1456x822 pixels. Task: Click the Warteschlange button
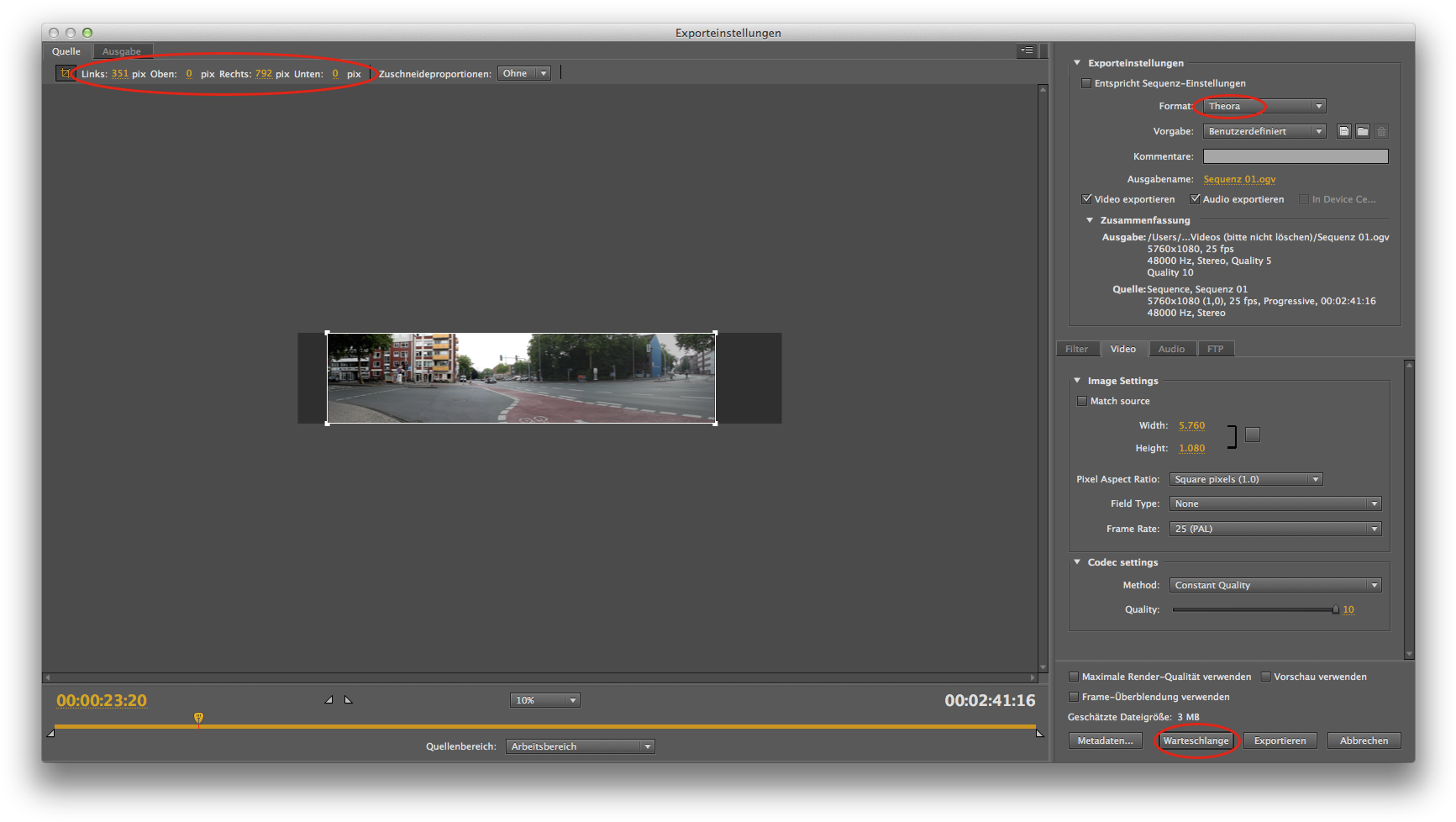point(1196,740)
